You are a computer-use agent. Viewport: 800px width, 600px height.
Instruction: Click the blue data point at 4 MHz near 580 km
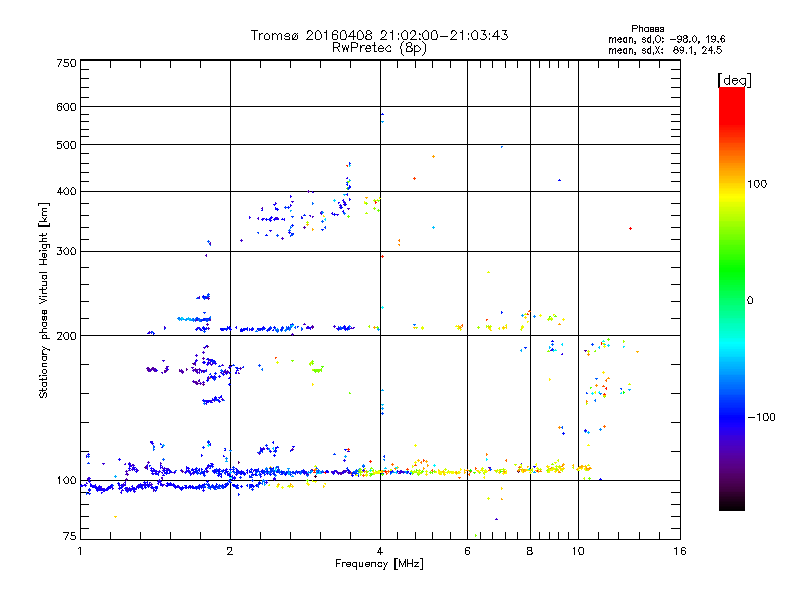[x=382, y=115]
